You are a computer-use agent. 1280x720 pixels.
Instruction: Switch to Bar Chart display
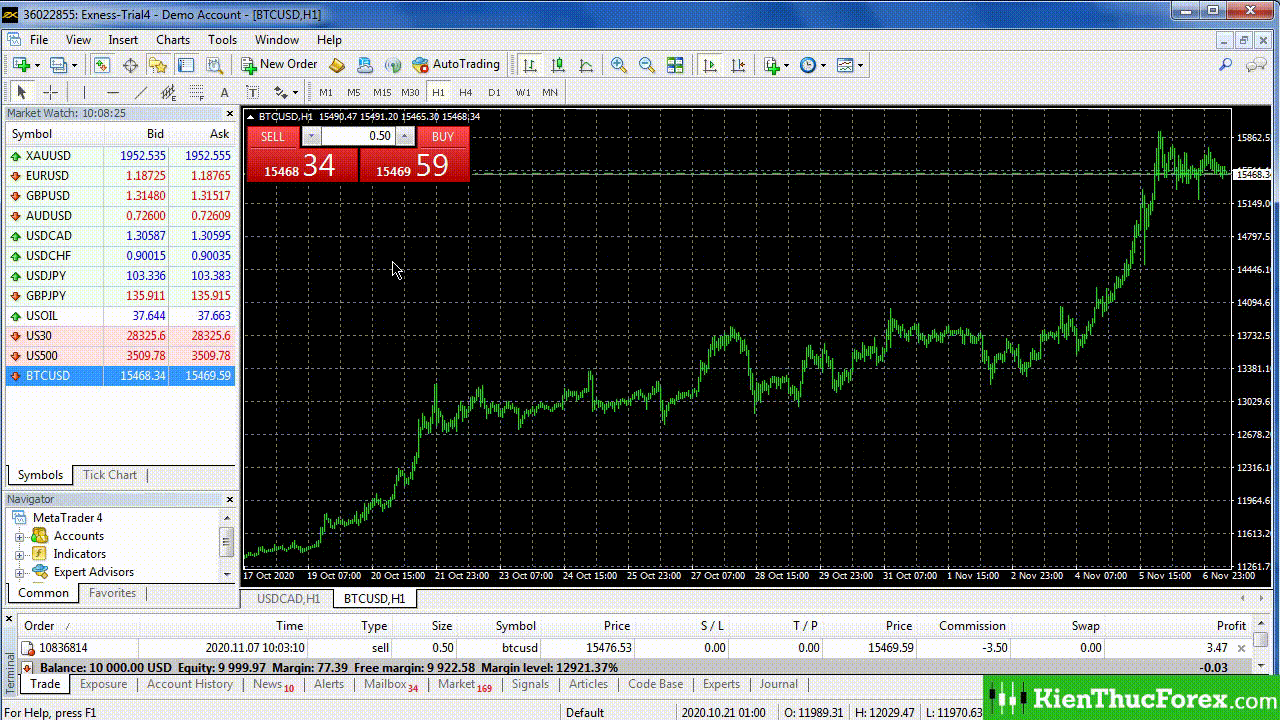click(530, 65)
